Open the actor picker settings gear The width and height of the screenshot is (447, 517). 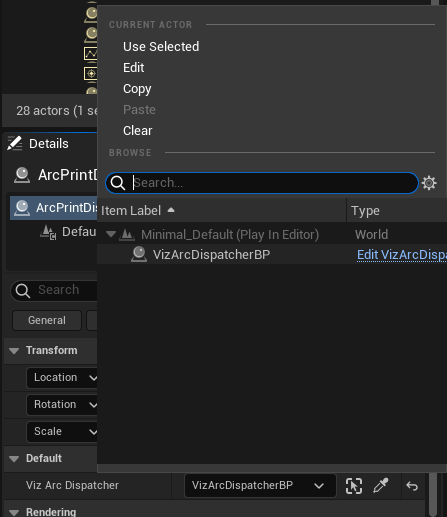[429, 183]
